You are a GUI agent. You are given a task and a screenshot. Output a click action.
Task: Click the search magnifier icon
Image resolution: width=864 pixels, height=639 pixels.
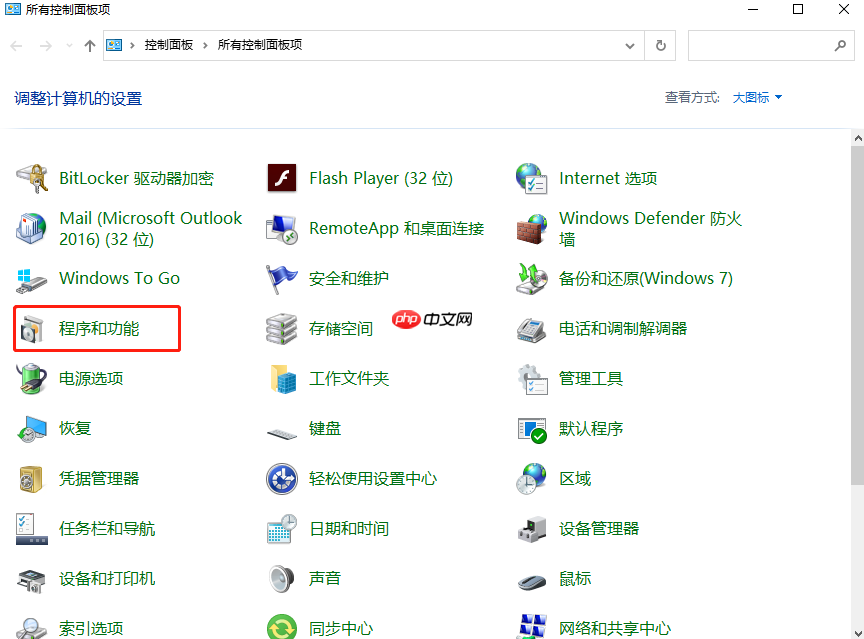(x=840, y=46)
